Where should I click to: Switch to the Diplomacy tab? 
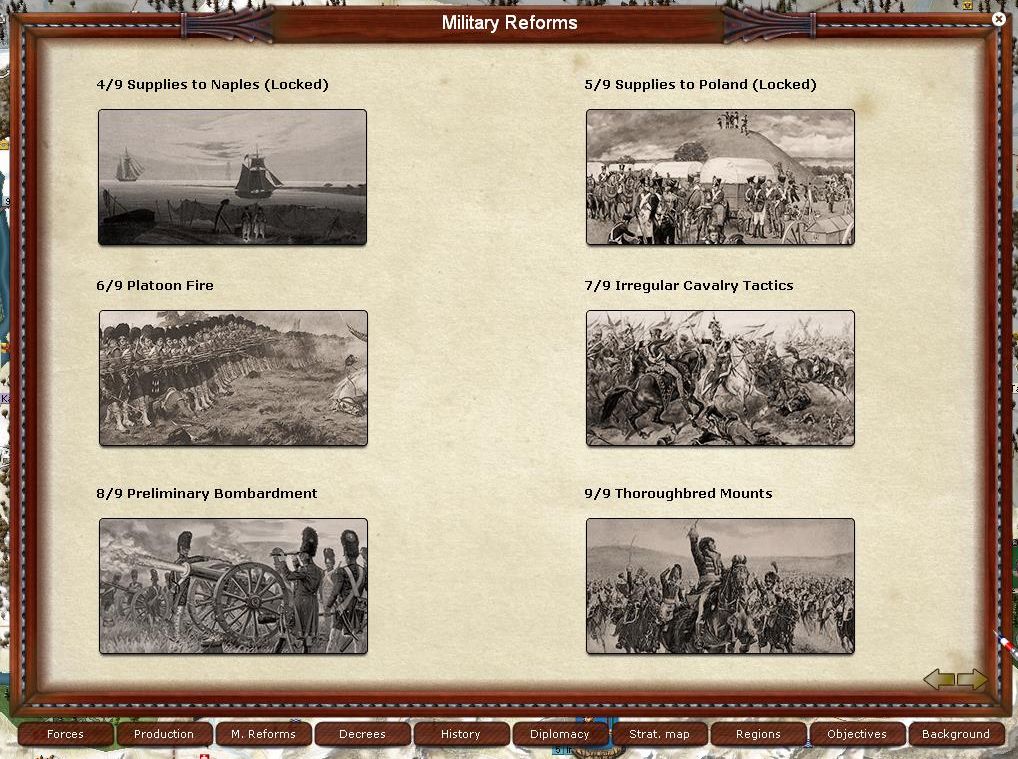tap(559, 734)
